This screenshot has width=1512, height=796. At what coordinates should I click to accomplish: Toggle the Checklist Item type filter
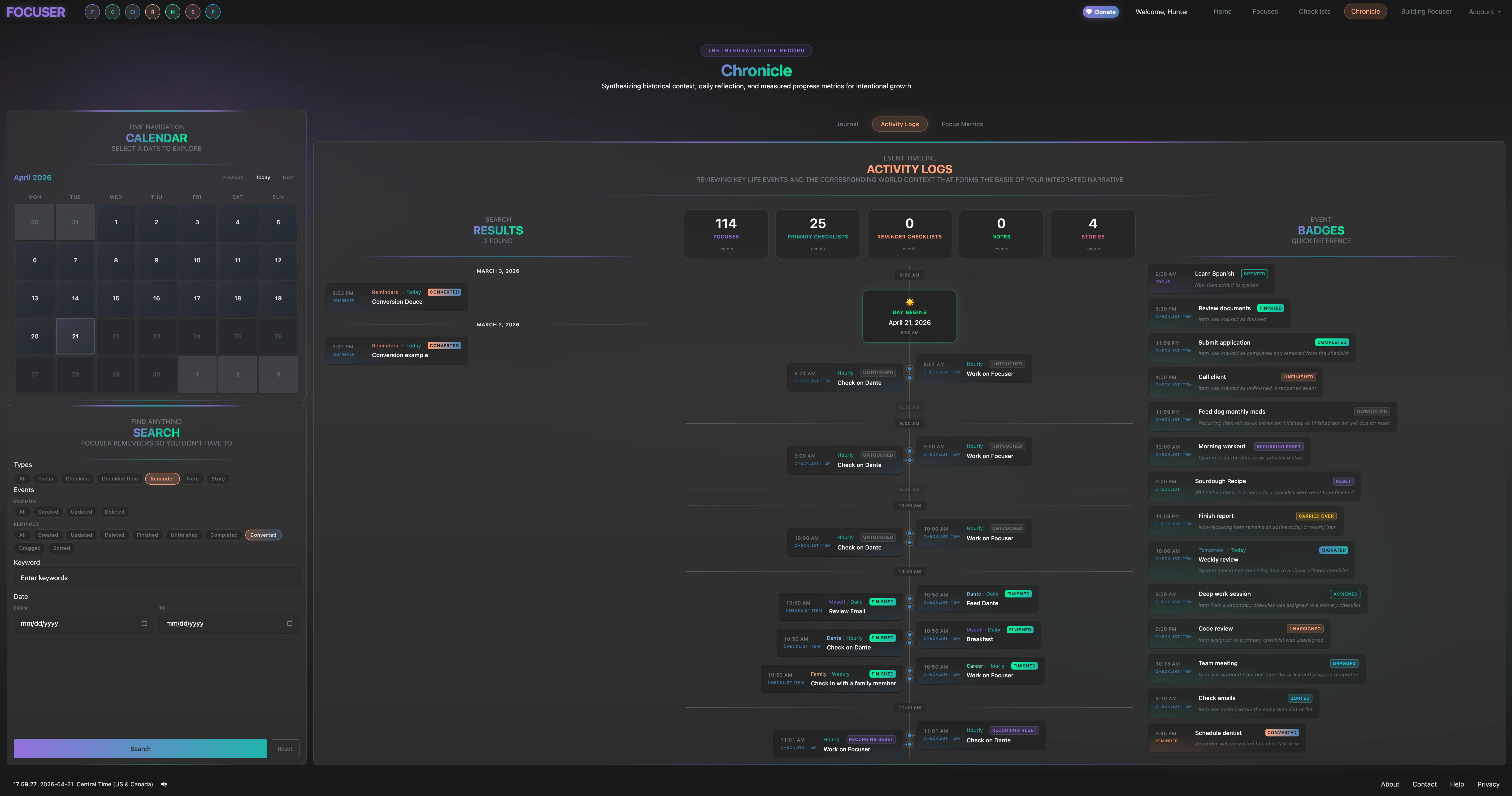point(120,479)
